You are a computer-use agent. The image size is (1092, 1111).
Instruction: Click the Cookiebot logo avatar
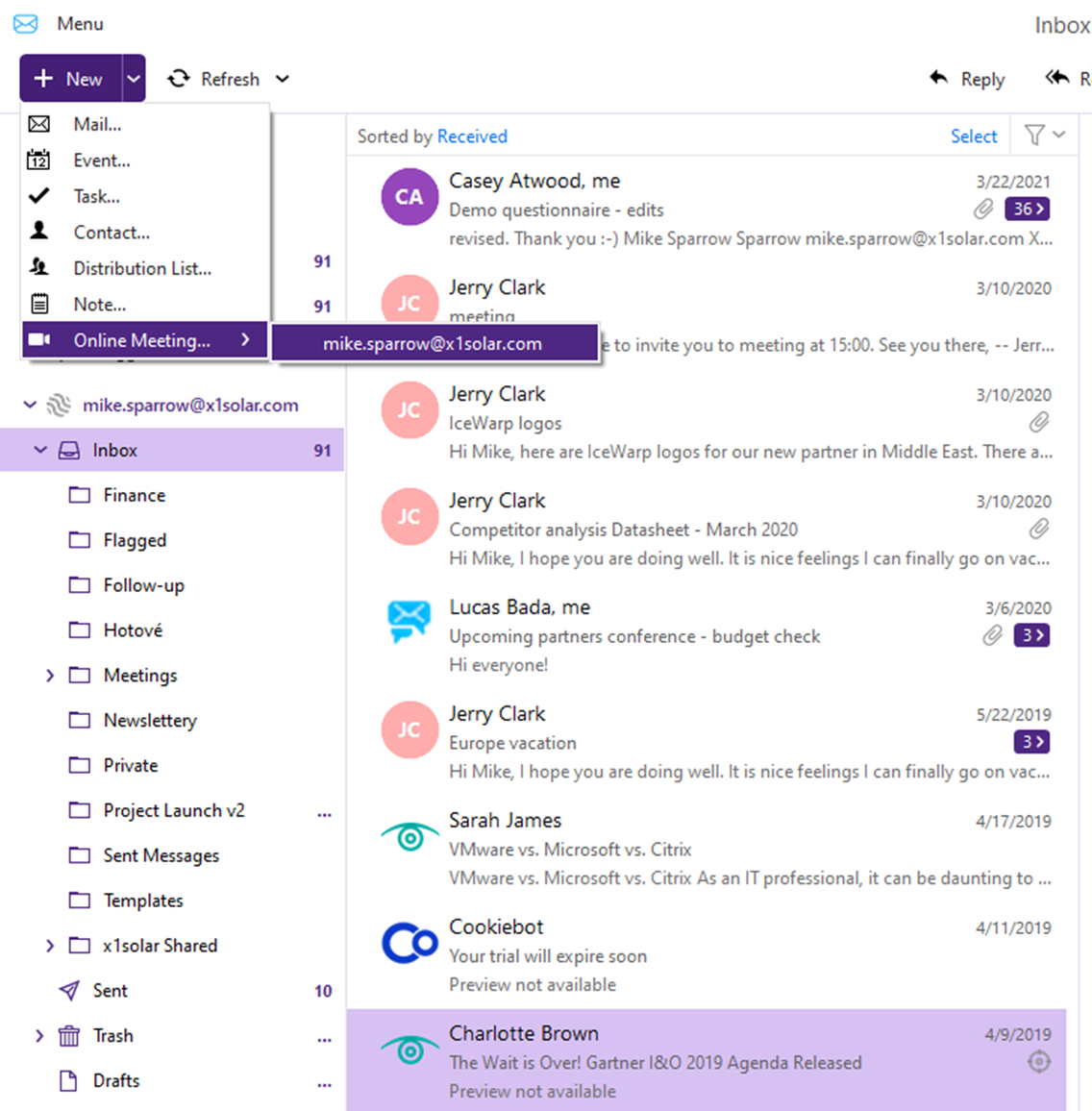(x=409, y=943)
